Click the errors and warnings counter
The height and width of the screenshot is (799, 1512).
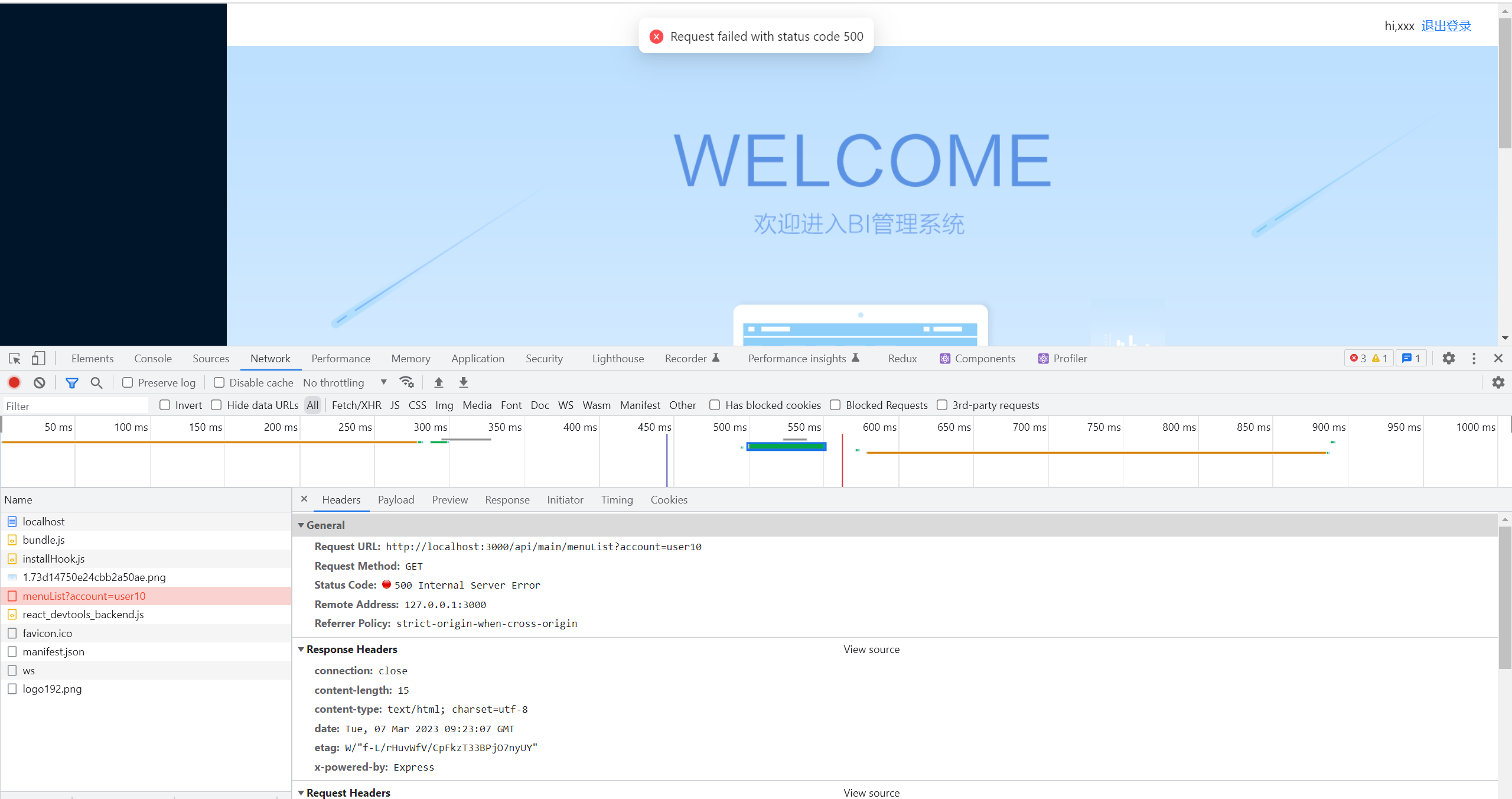tap(1369, 358)
